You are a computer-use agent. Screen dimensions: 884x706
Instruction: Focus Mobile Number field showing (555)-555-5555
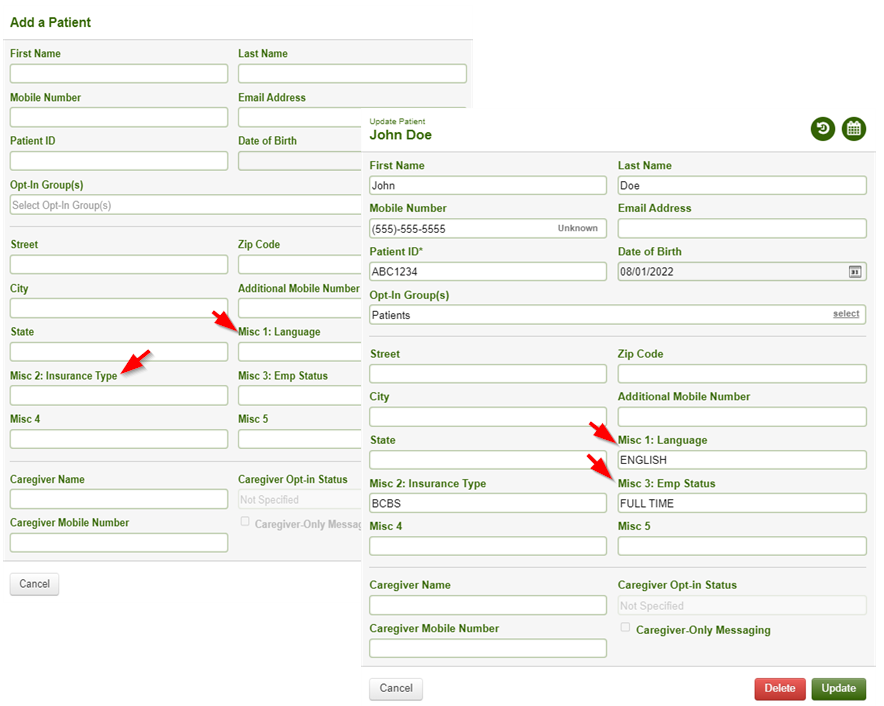pyautogui.click(x=488, y=228)
